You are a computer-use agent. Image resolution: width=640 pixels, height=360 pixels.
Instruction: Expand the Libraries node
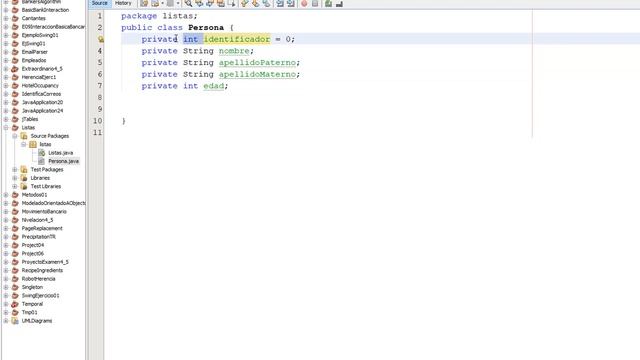tap(15, 178)
